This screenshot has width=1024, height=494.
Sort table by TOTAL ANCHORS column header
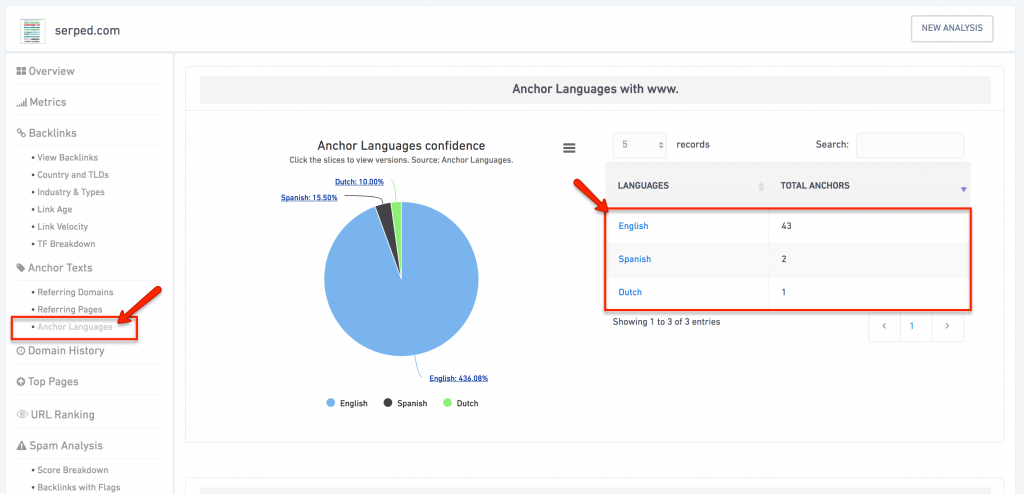(x=869, y=186)
